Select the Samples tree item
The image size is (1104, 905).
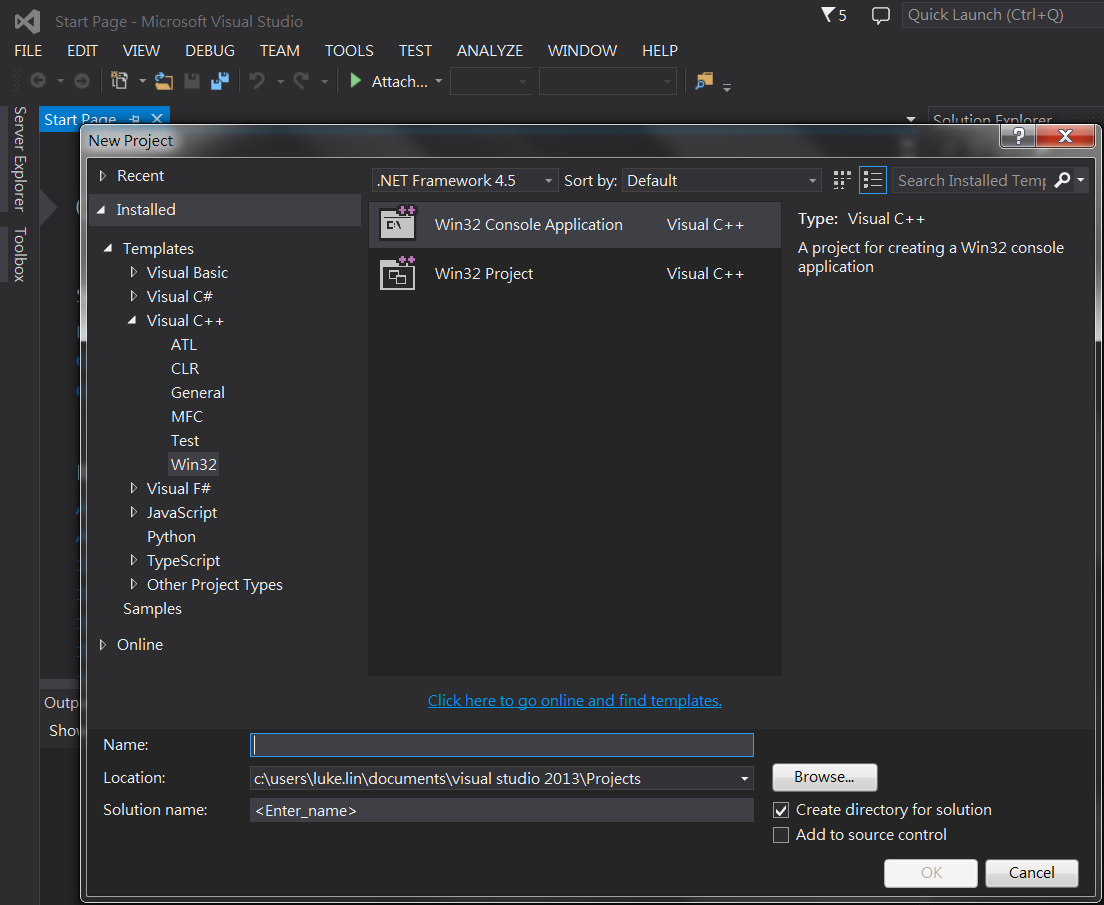click(x=152, y=608)
